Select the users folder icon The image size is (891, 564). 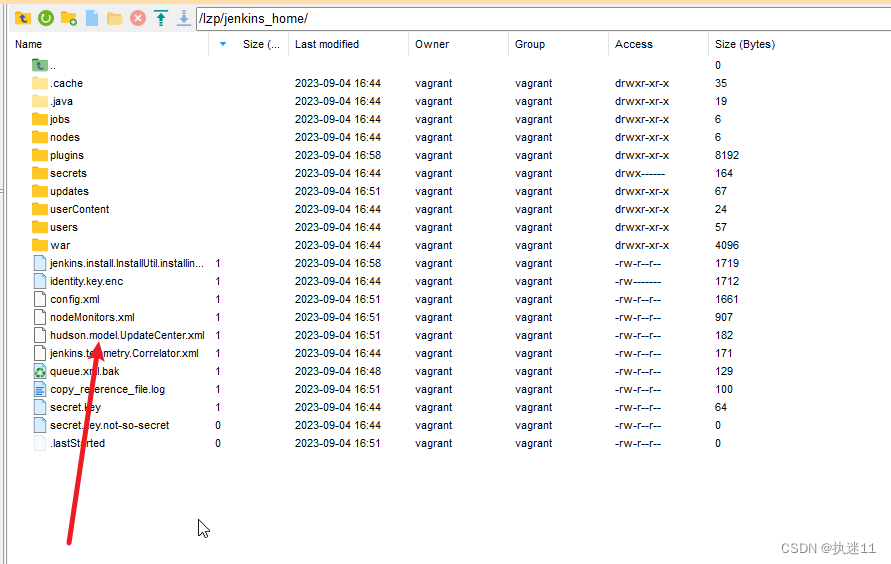click(40, 227)
